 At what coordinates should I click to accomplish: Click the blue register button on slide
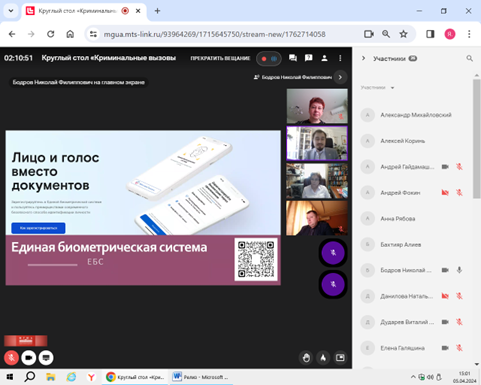coord(38,228)
